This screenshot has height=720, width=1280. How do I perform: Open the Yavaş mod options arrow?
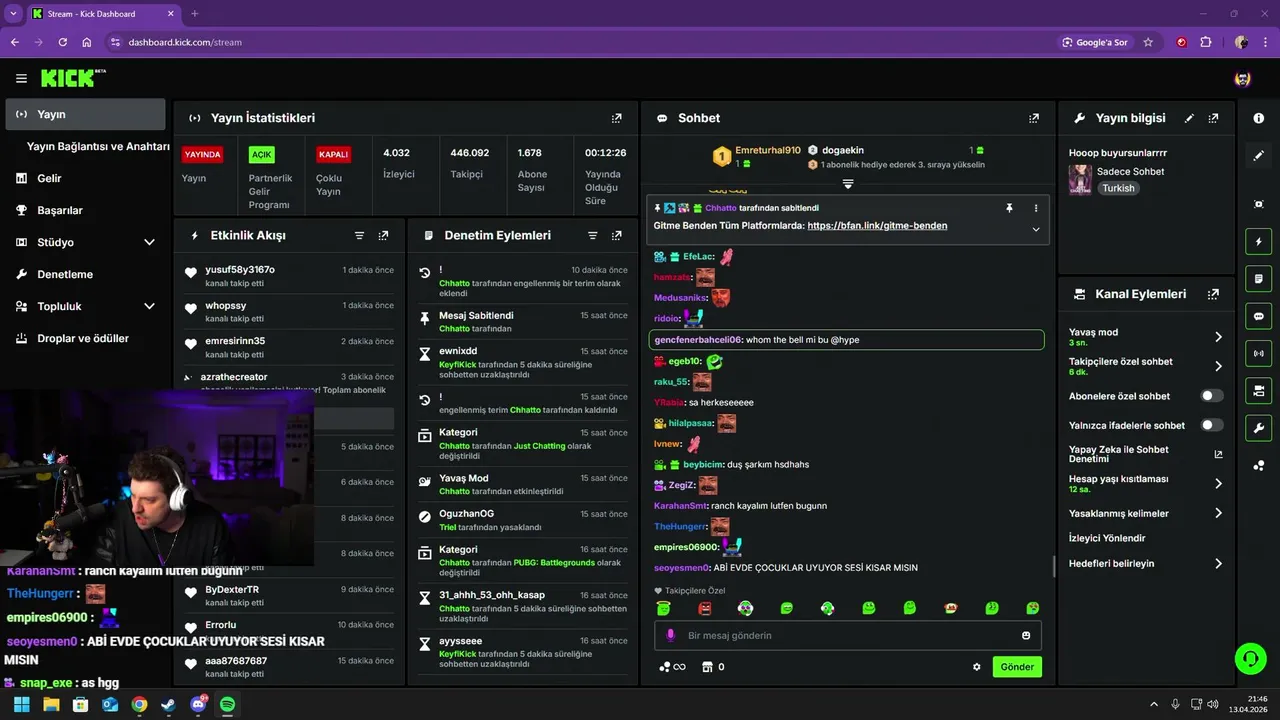[x=1218, y=337]
